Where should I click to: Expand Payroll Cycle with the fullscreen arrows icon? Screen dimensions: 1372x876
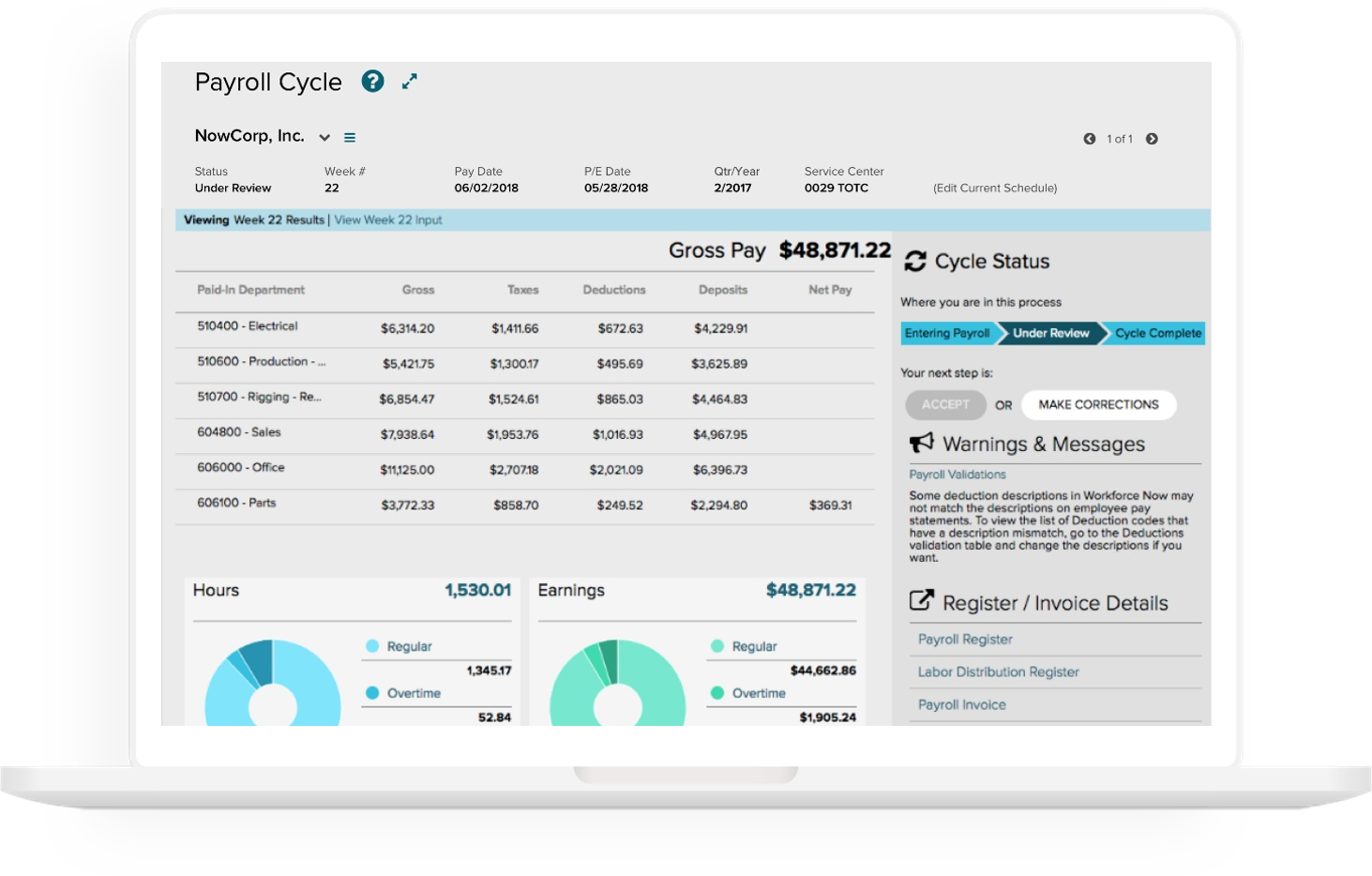(x=410, y=82)
